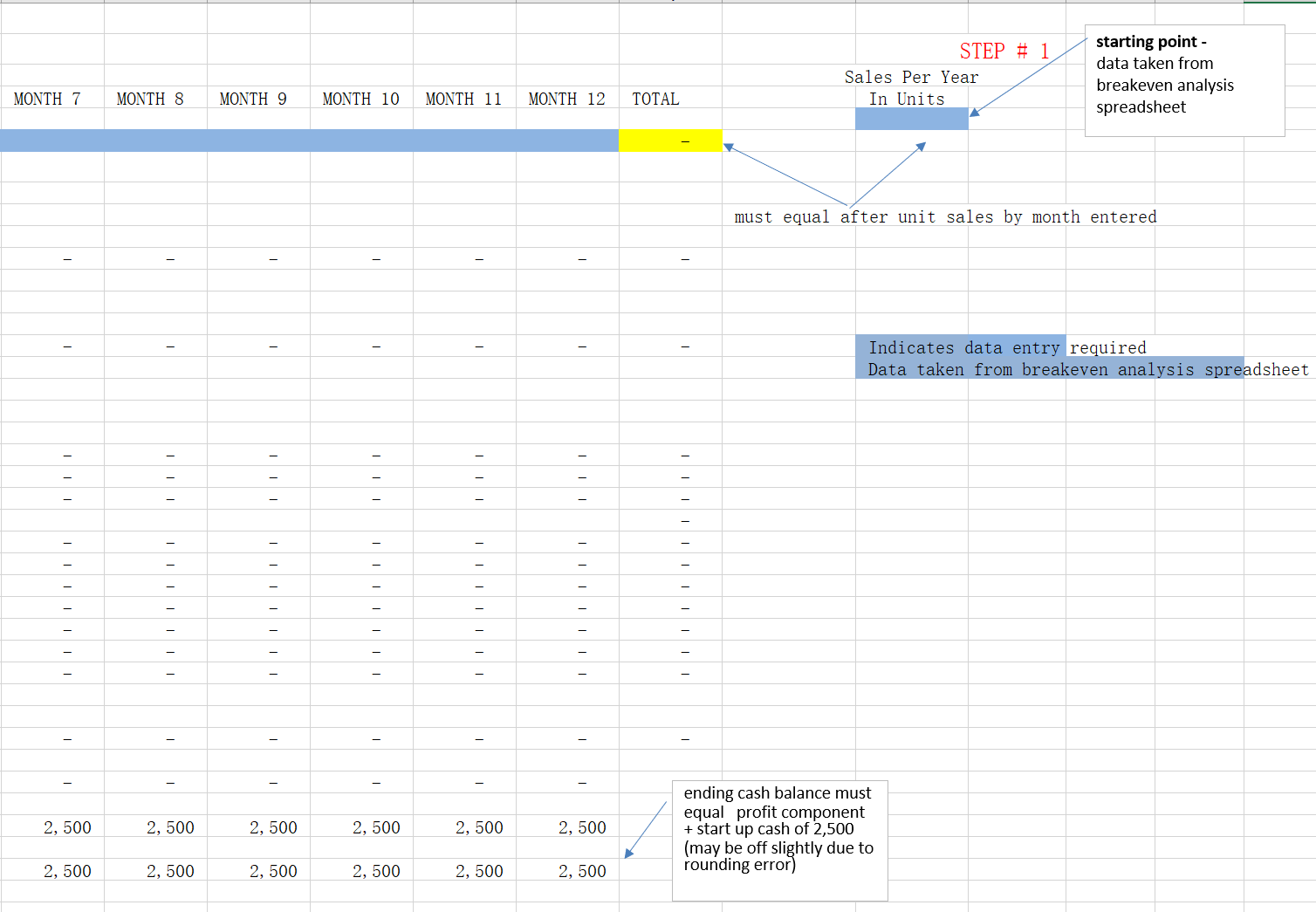Click the yellow TOTAL cell
The image size is (1316, 912).
(669, 140)
